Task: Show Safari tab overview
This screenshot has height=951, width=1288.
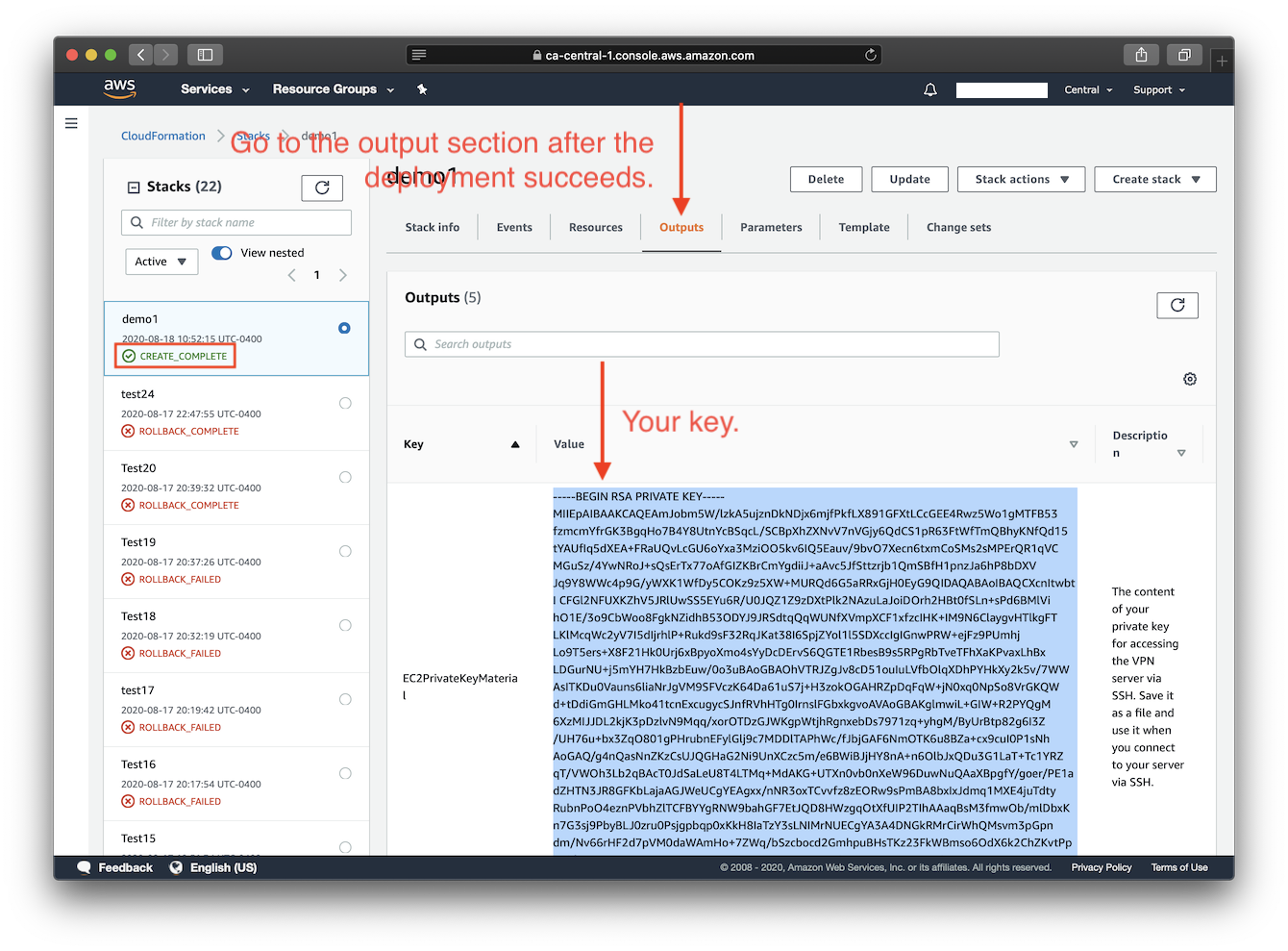Action: pos(1184,55)
